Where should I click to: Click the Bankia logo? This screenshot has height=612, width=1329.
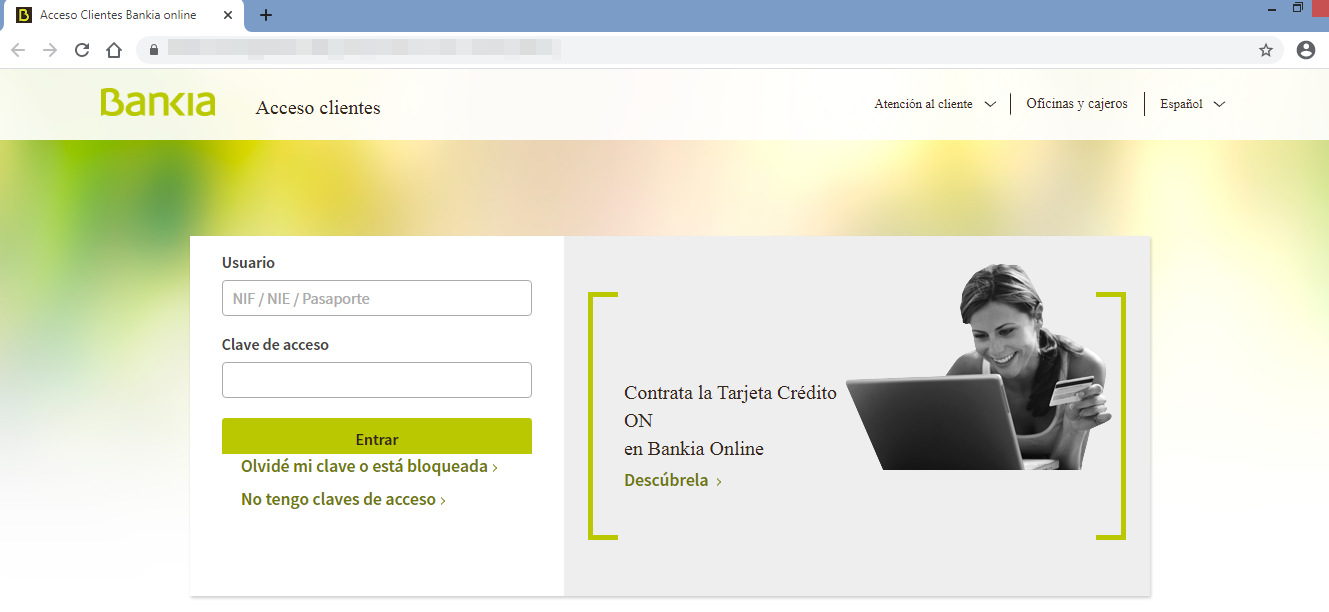pos(158,103)
